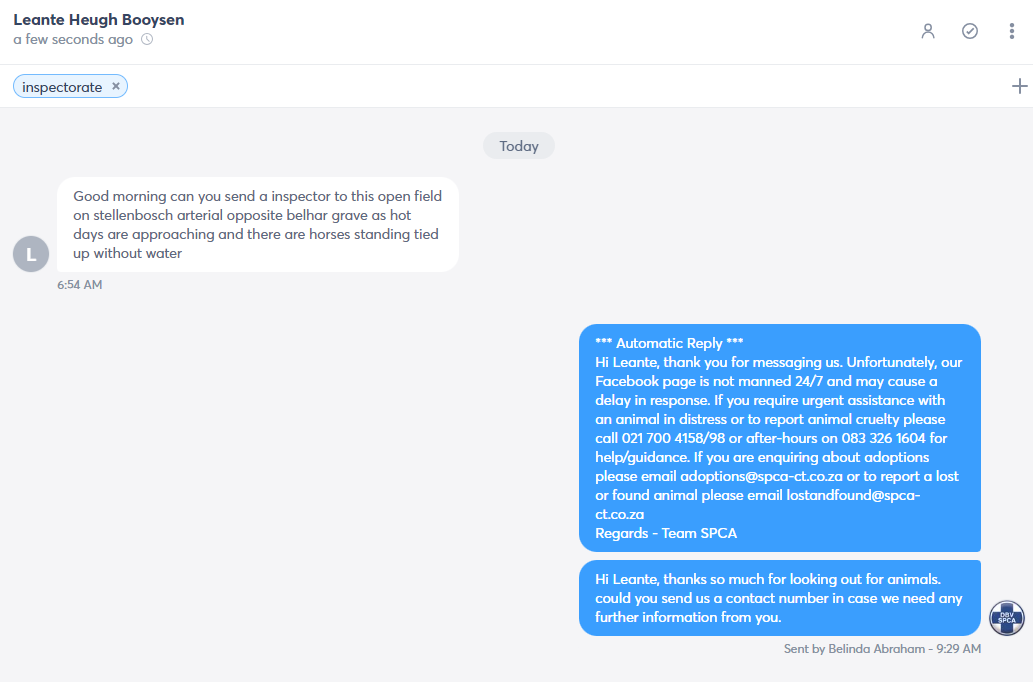Screen dimensions: 1033x682
Task: Click the SPCA page avatar icon
Action: [1007, 618]
